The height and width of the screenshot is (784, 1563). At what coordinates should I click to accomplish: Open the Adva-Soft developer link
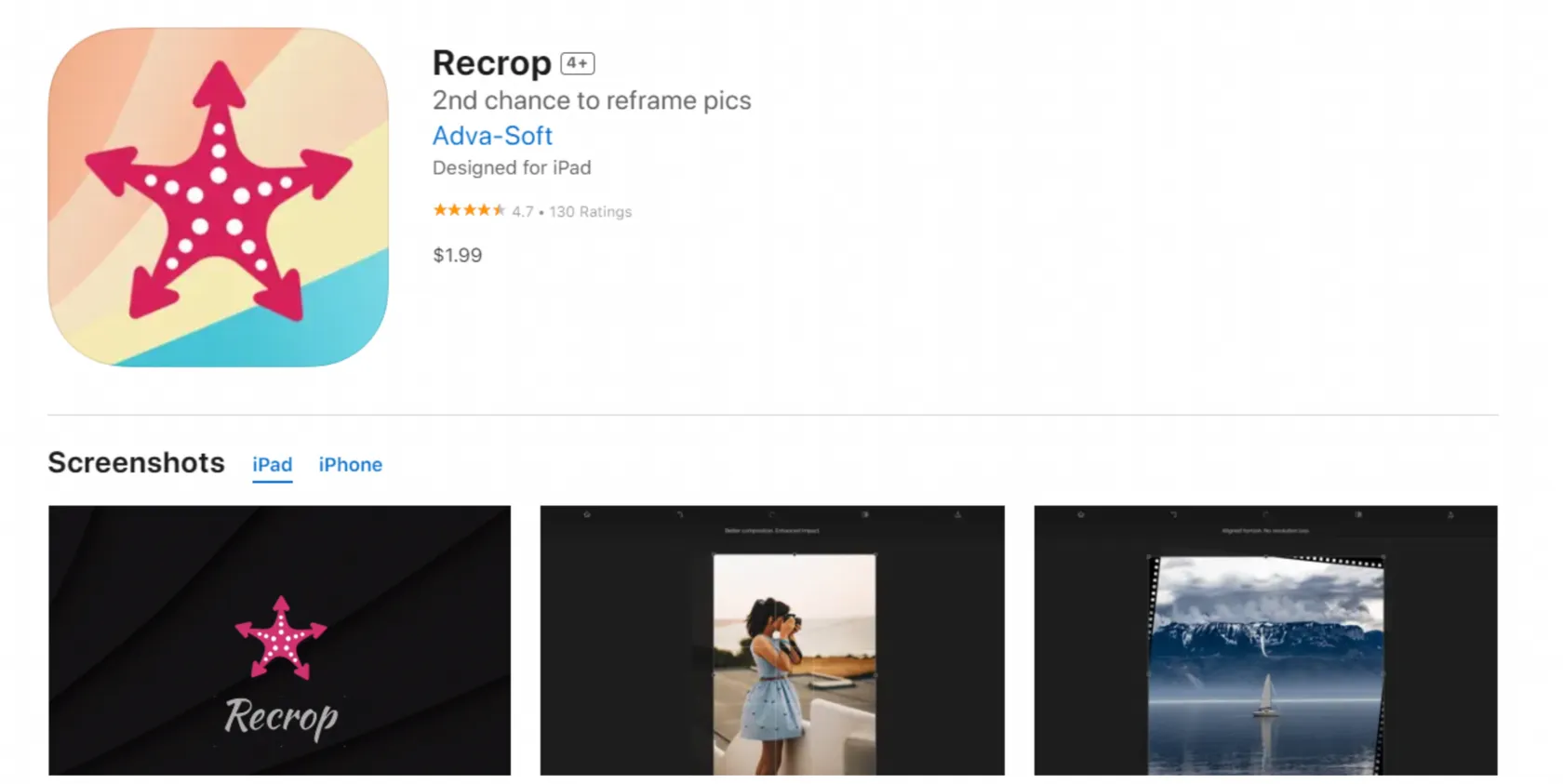tap(492, 136)
